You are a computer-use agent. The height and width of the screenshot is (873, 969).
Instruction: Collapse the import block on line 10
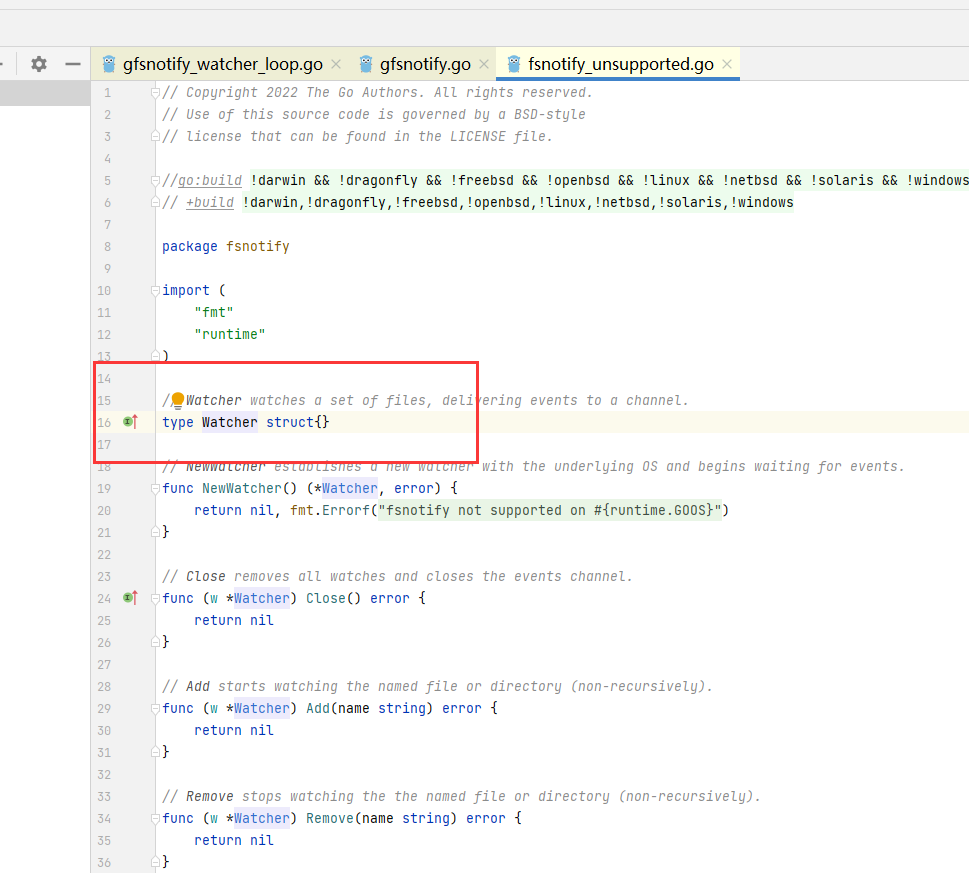coord(155,290)
